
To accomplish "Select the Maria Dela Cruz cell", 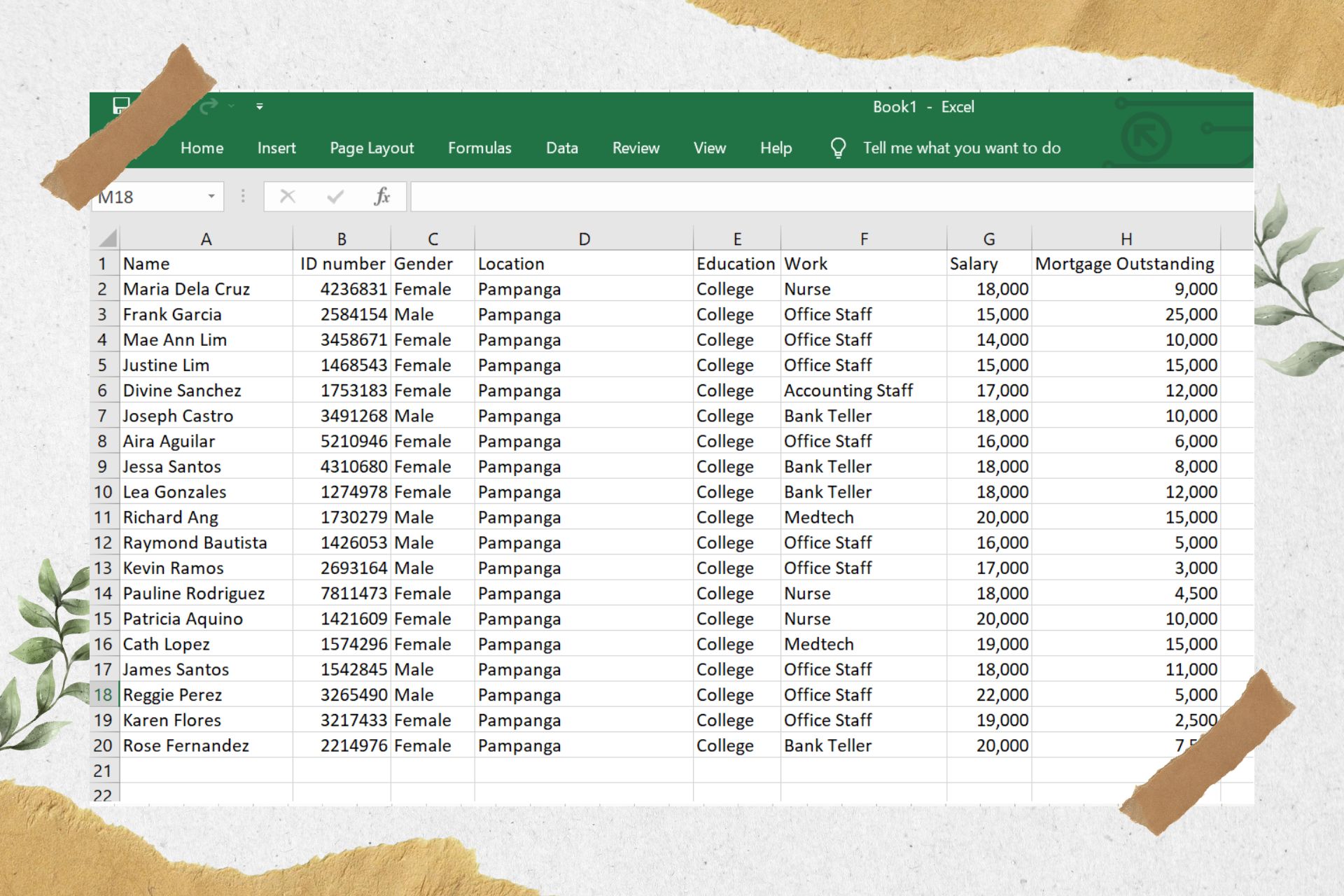I will 206,288.
